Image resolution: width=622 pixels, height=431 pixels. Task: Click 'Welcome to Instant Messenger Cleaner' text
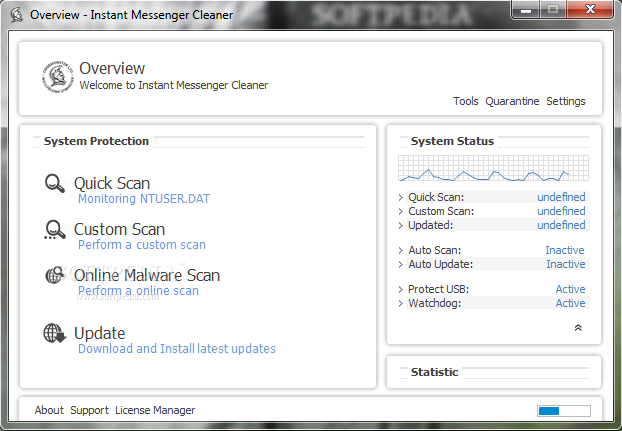pos(174,85)
